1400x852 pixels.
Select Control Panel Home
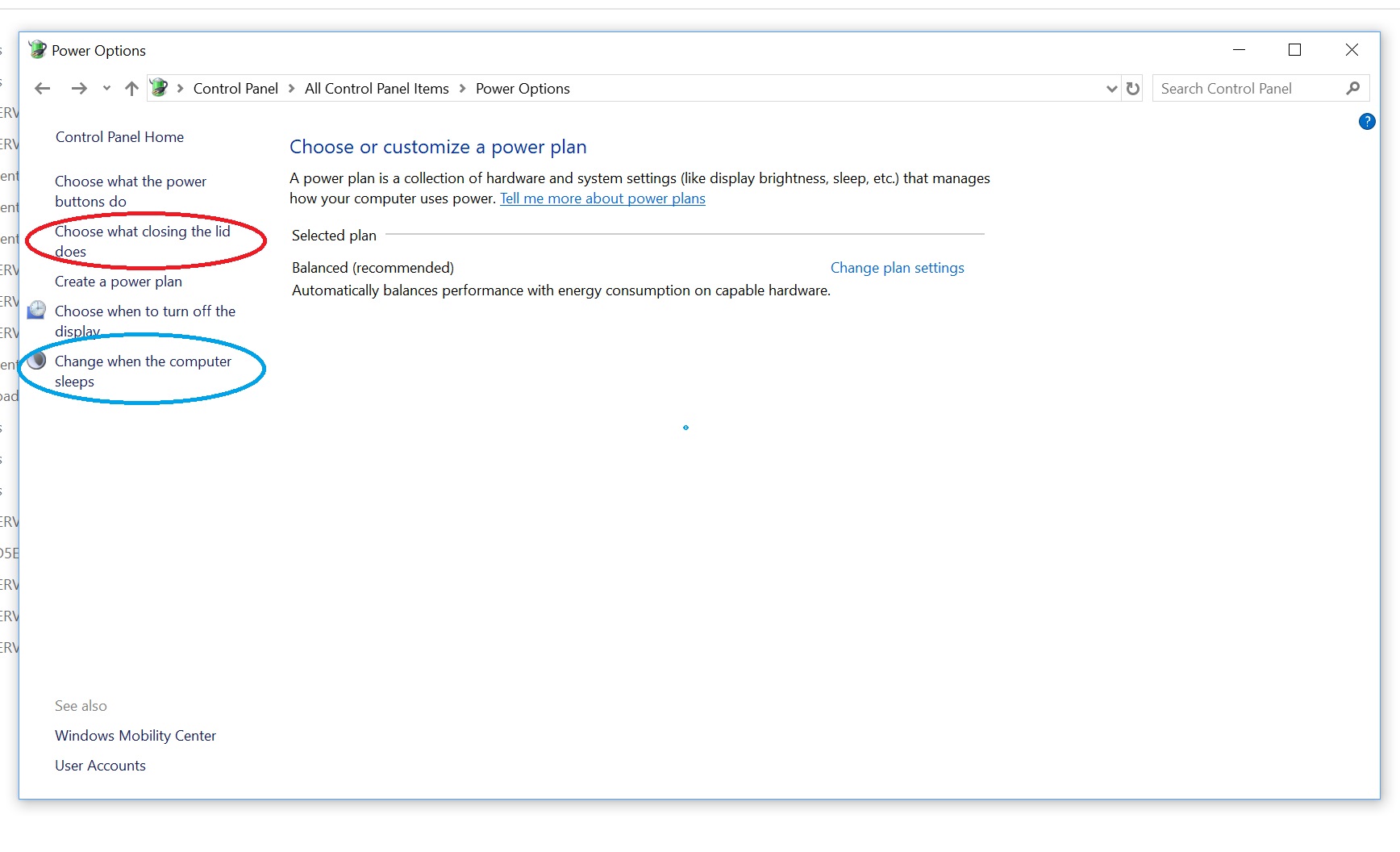(x=119, y=136)
